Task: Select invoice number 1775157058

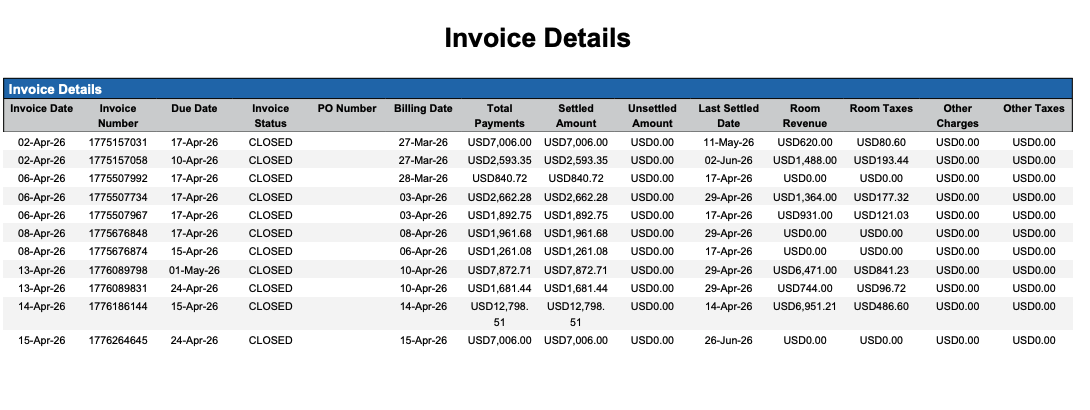Action: click(118, 161)
